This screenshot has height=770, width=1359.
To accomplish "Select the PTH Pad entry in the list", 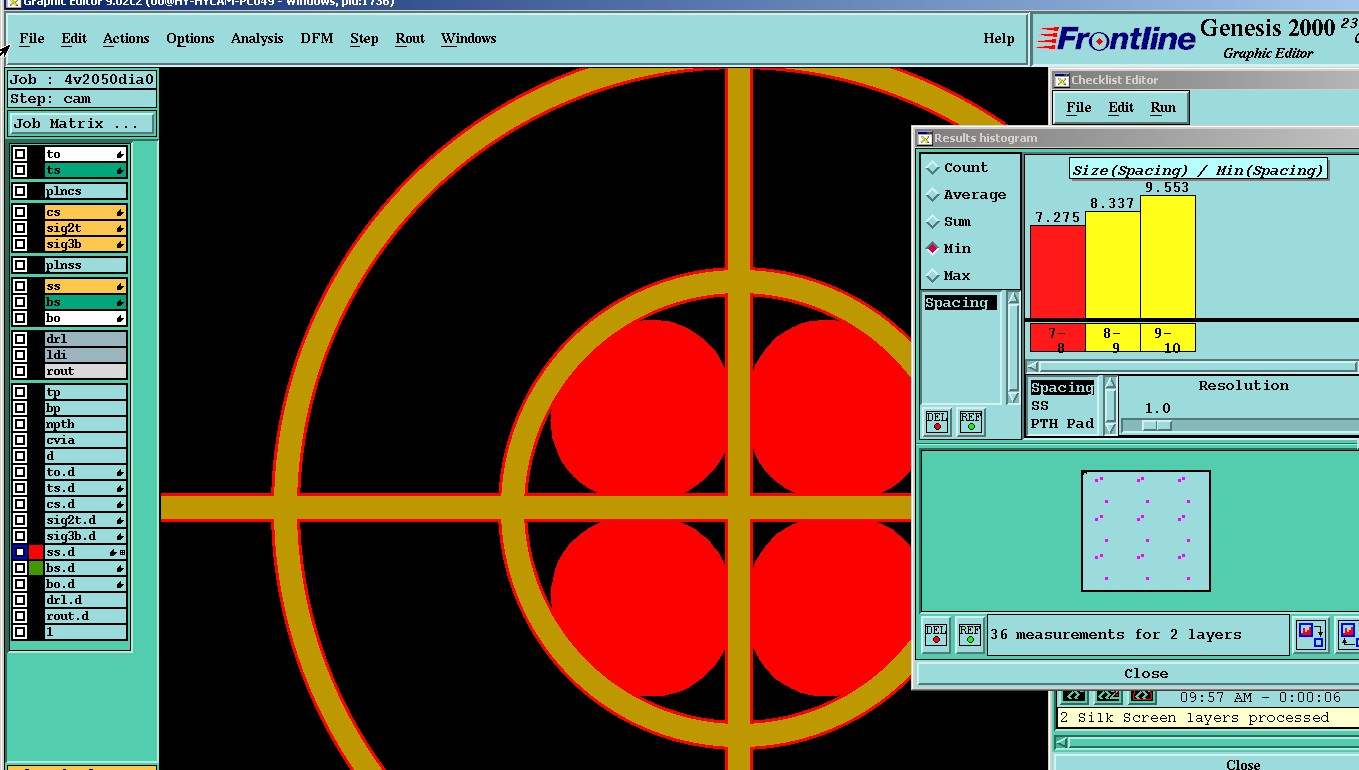I will coord(1062,423).
